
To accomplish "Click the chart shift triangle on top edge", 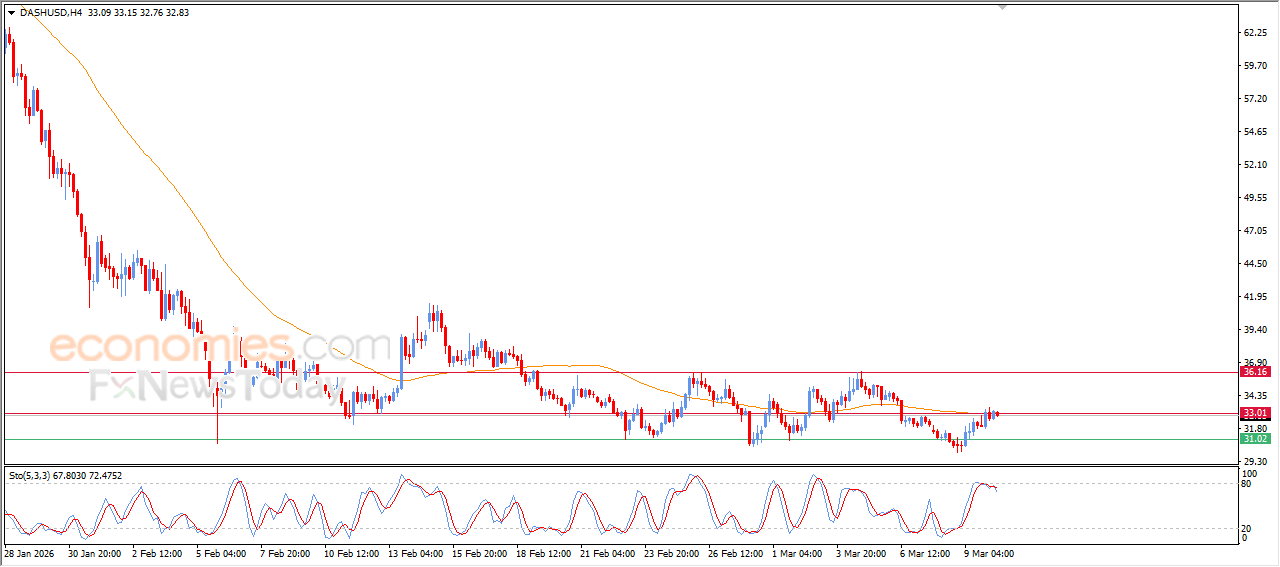I will click(x=1003, y=7).
